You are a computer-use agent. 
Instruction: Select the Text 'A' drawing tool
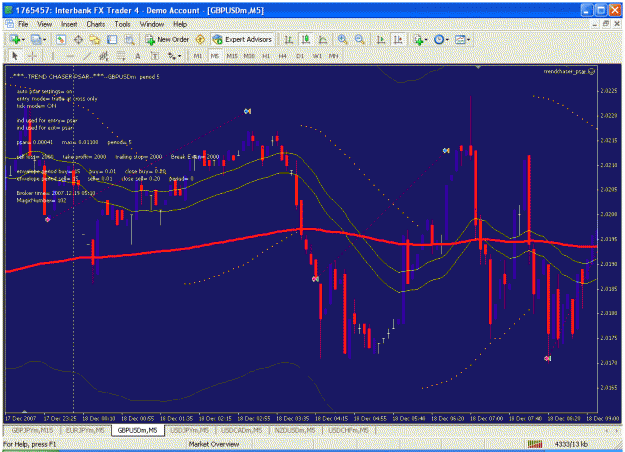point(138,56)
